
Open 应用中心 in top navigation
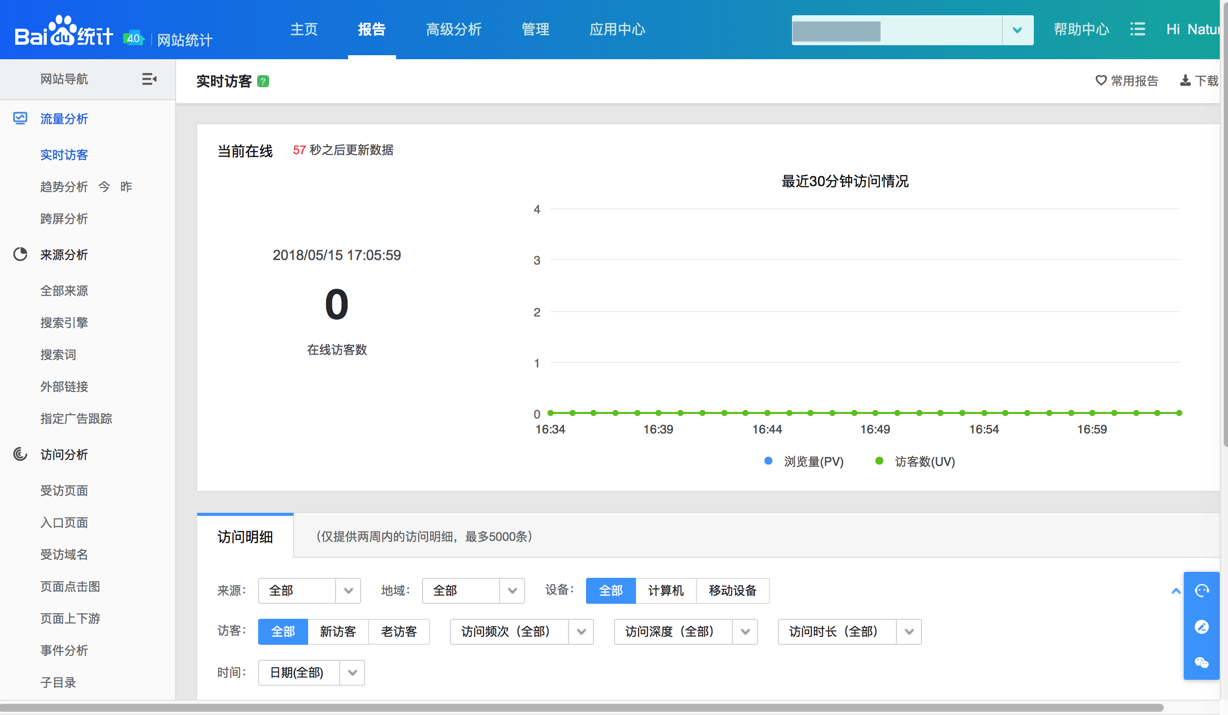pos(617,30)
